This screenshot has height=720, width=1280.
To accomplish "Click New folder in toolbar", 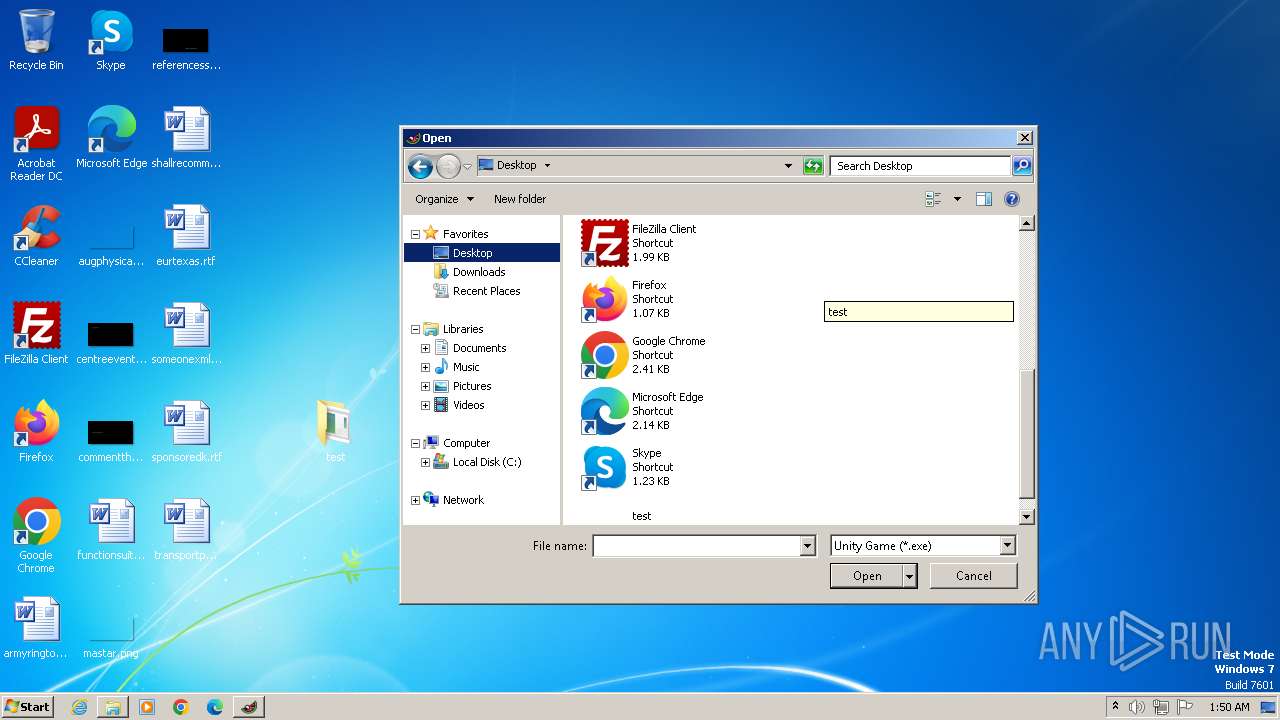I will point(520,199).
